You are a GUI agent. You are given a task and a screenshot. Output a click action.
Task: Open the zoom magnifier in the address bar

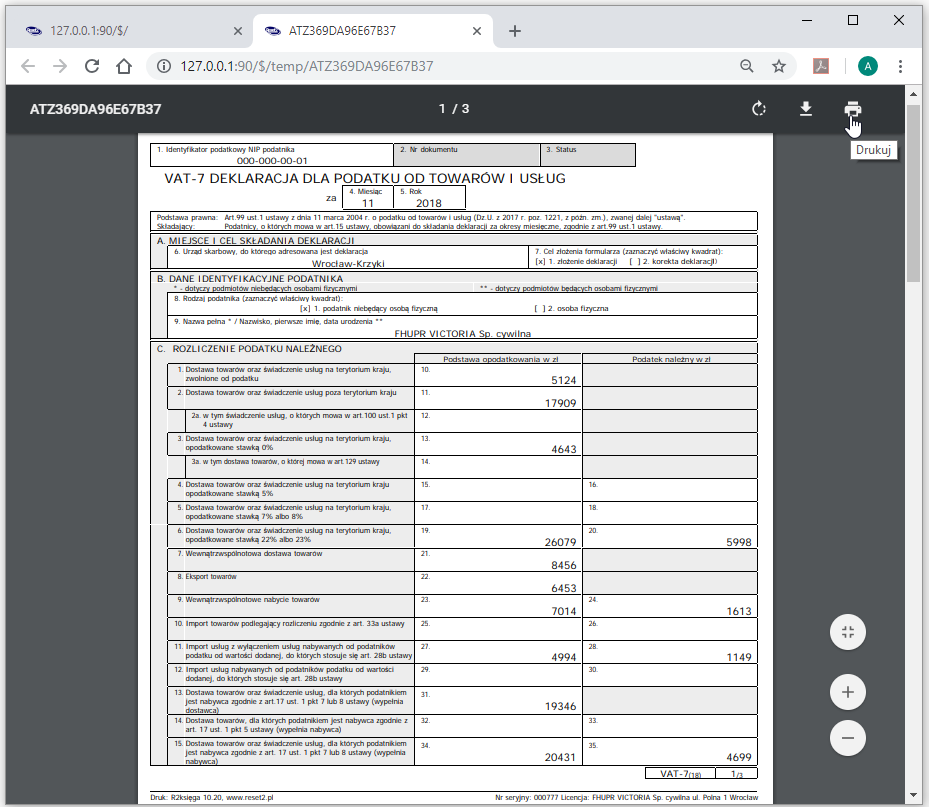tap(747, 66)
